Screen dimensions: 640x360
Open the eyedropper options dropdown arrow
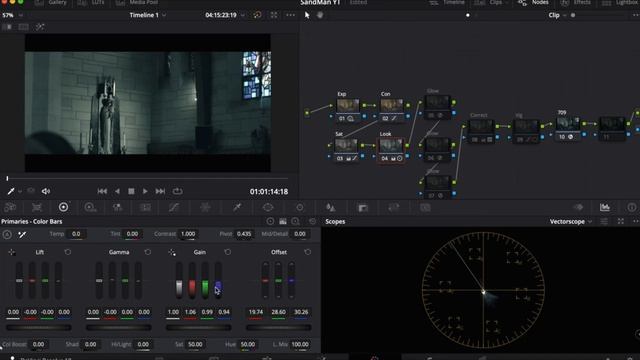20,191
